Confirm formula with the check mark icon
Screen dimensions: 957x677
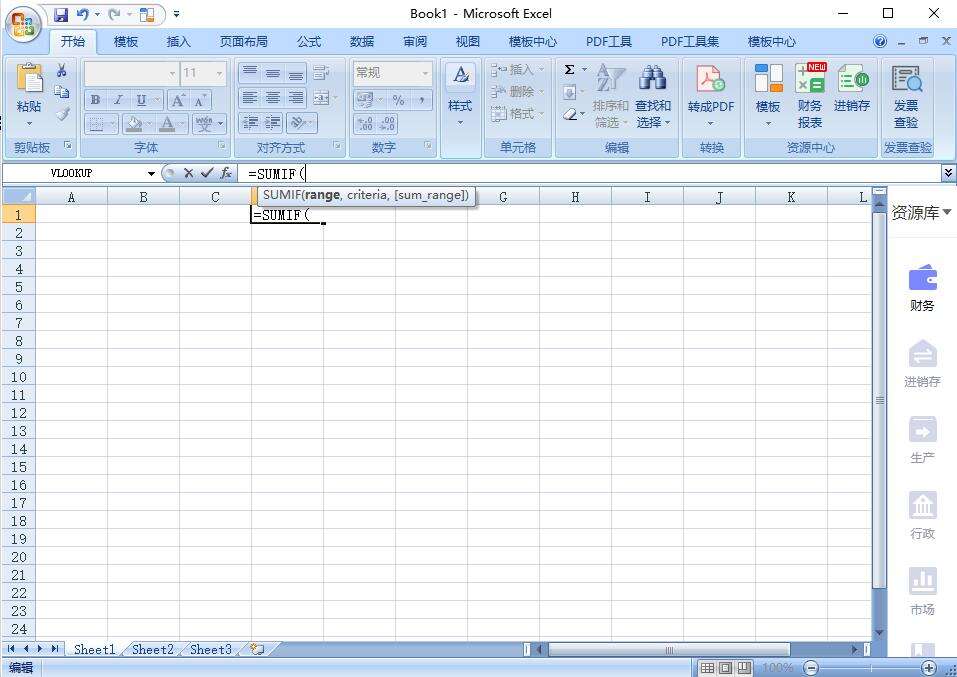[208, 173]
